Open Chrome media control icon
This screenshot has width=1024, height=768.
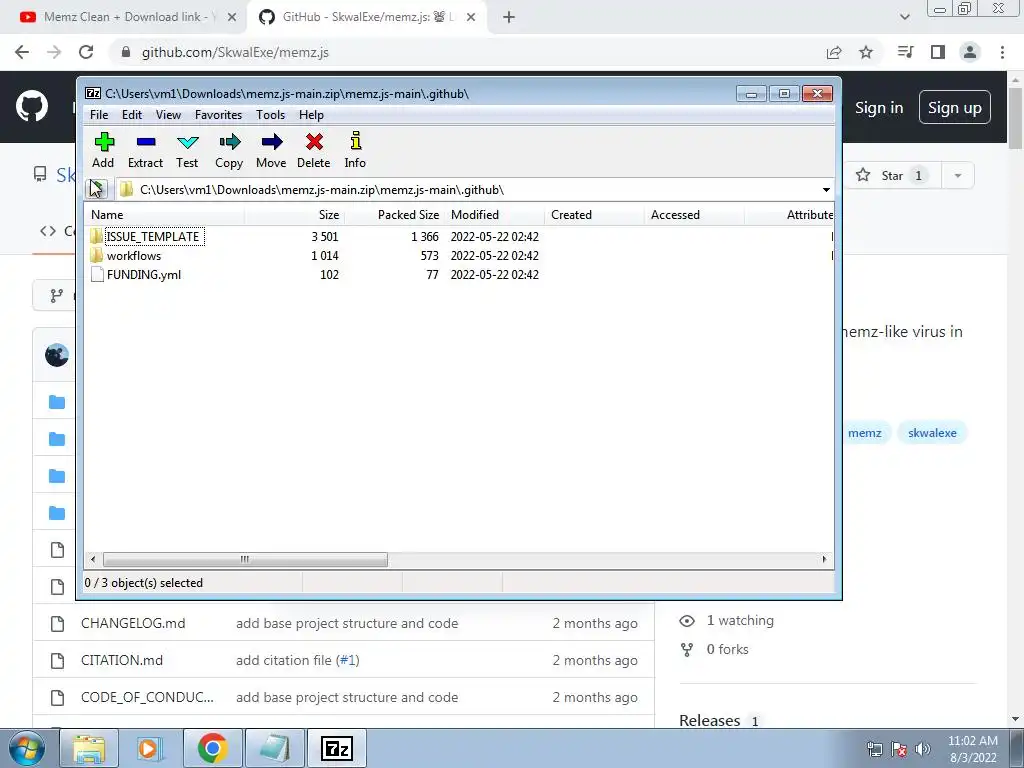pyautogui.click(x=905, y=52)
